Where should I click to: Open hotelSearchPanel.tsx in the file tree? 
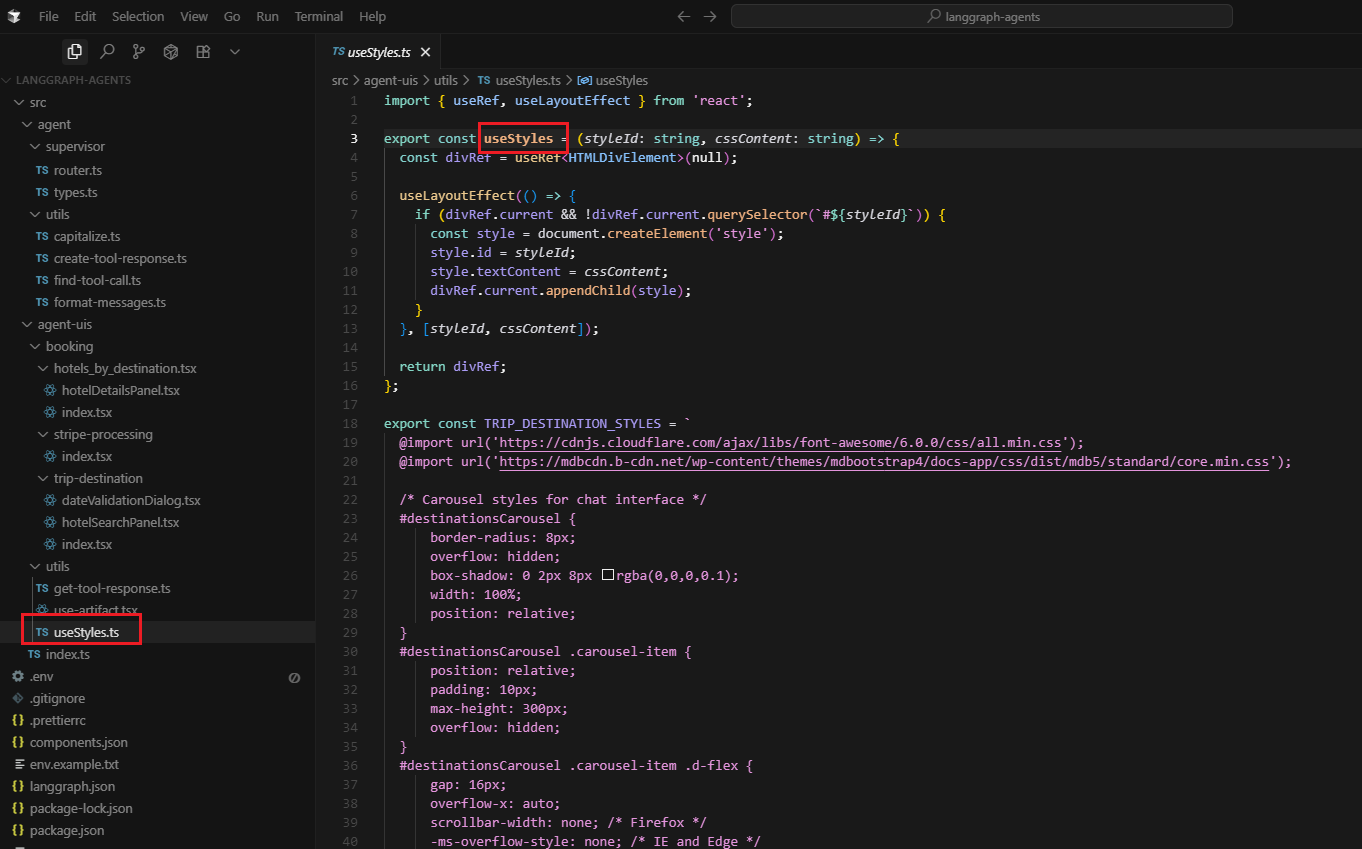coord(120,523)
